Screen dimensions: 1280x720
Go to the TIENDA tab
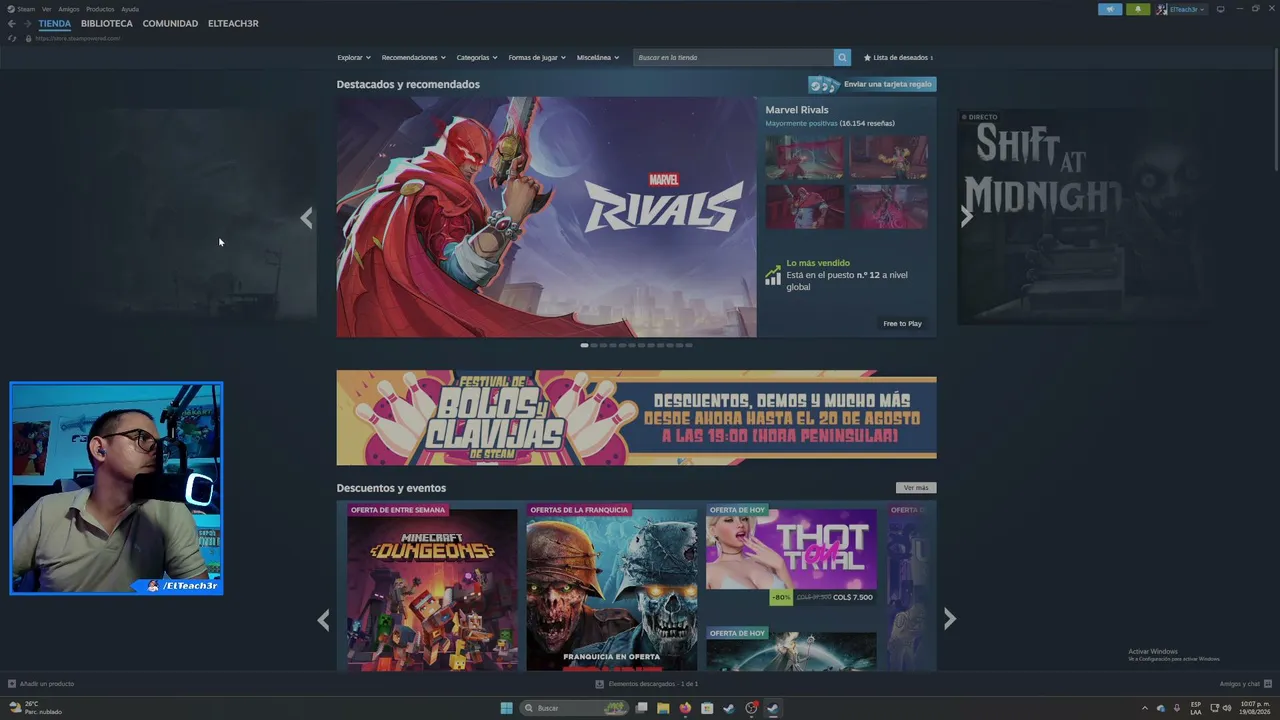[55, 24]
